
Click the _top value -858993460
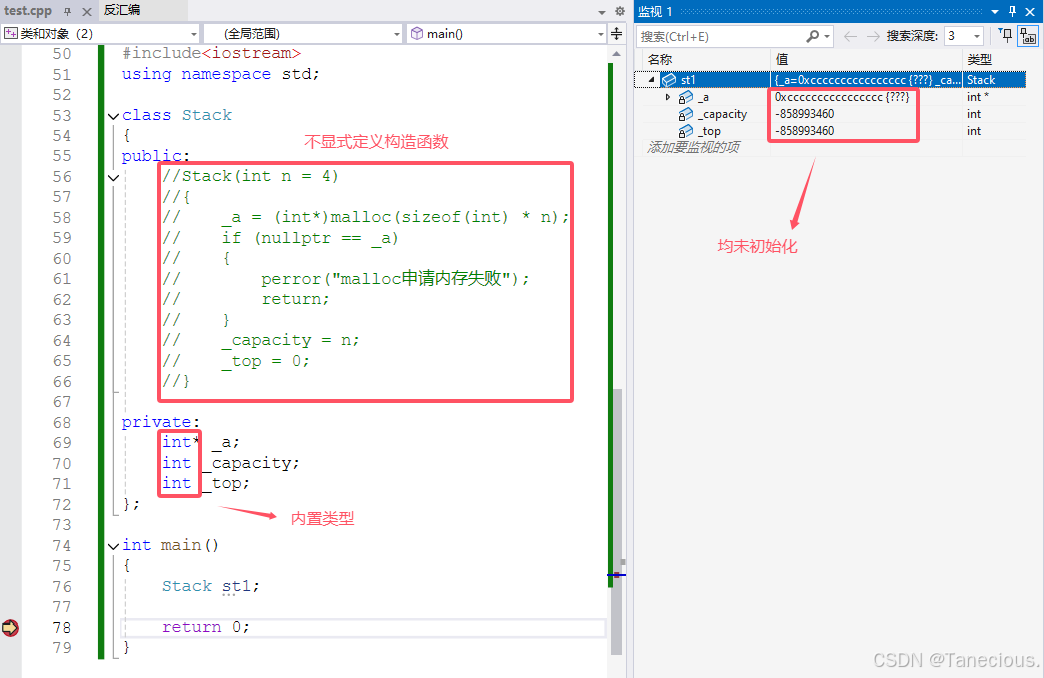pos(804,131)
